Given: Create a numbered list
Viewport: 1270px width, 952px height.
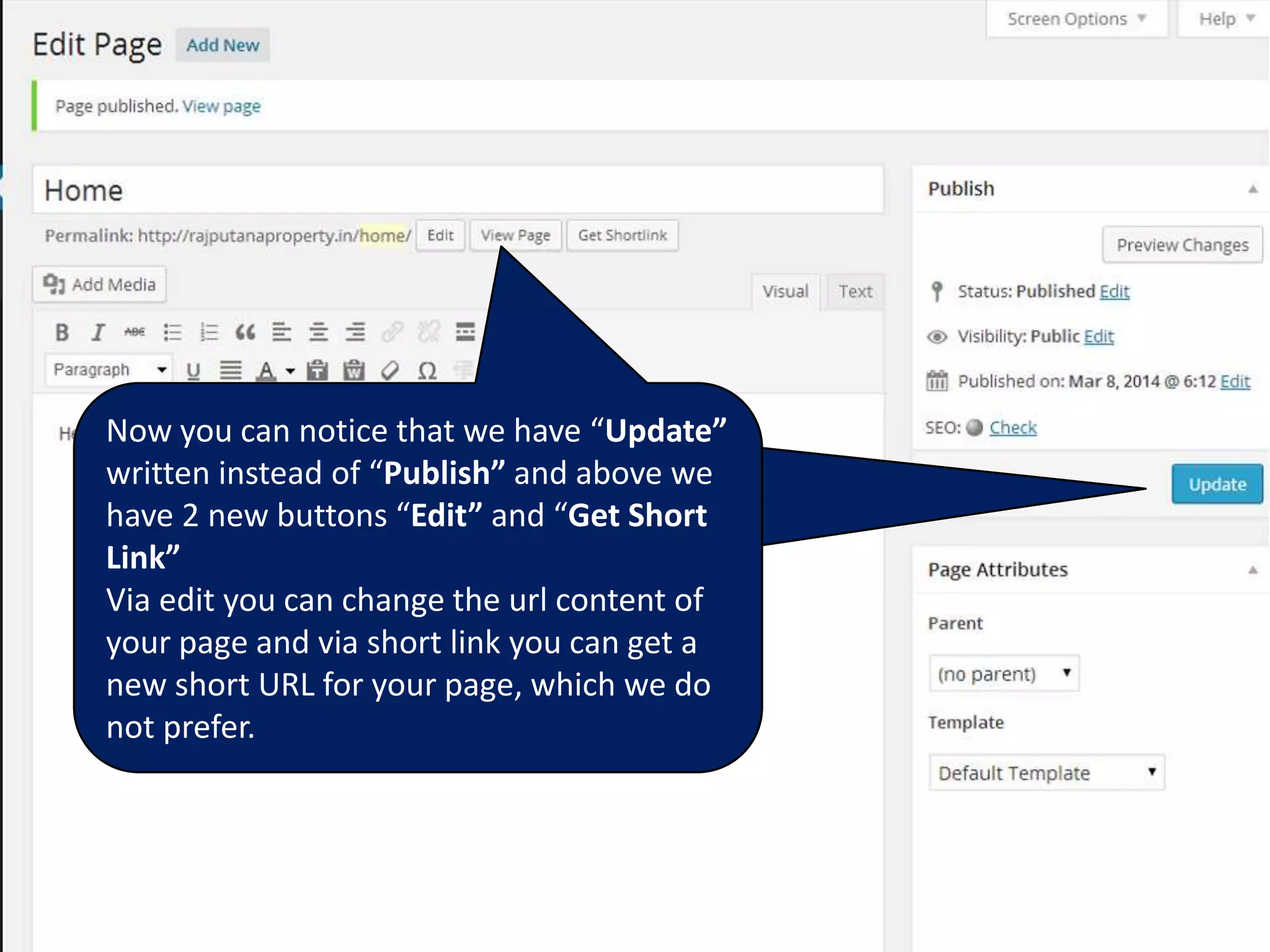Looking at the screenshot, I should (x=209, y=333).
